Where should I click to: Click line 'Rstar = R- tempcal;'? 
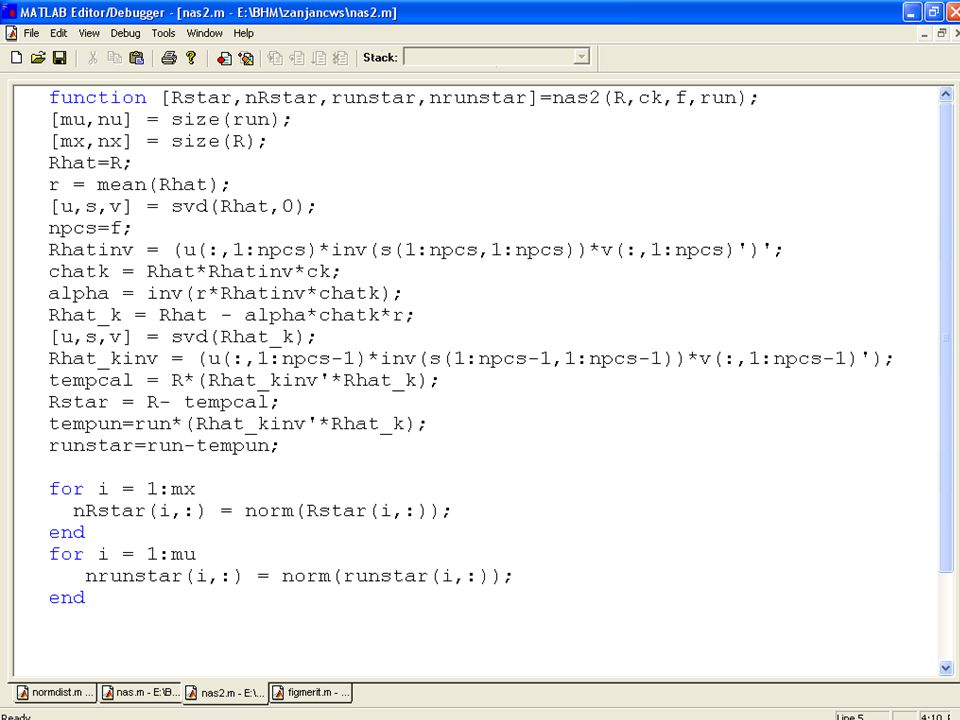click(x=163, y=402)
